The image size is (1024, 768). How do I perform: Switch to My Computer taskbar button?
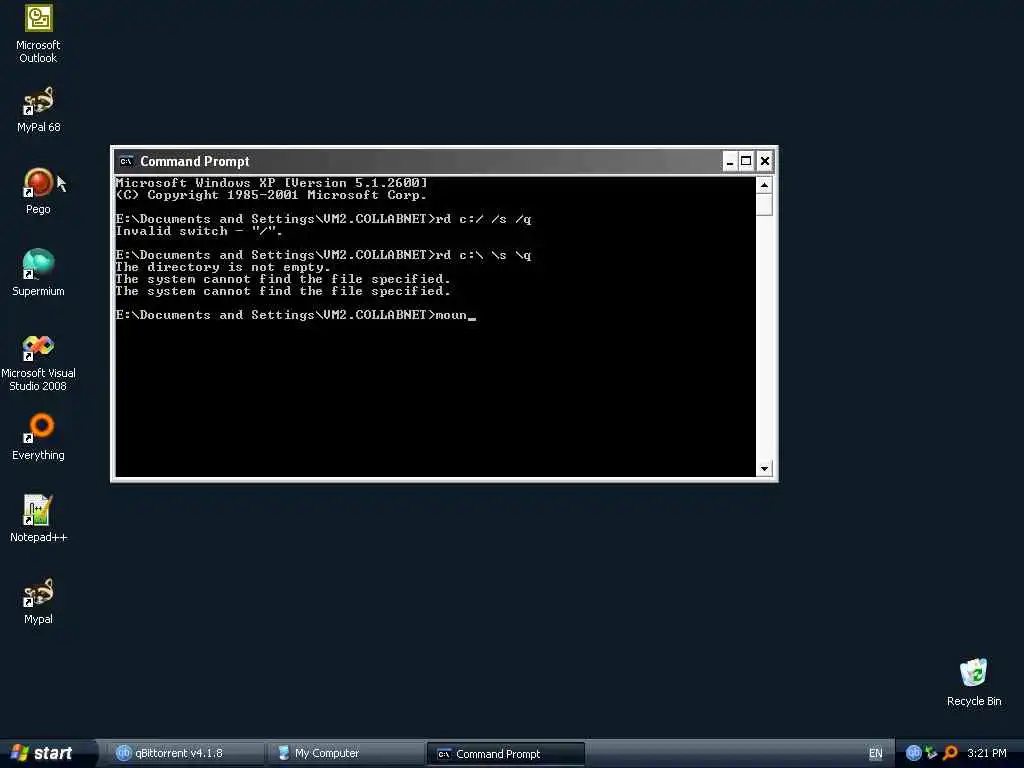click(x=346, y=753)
